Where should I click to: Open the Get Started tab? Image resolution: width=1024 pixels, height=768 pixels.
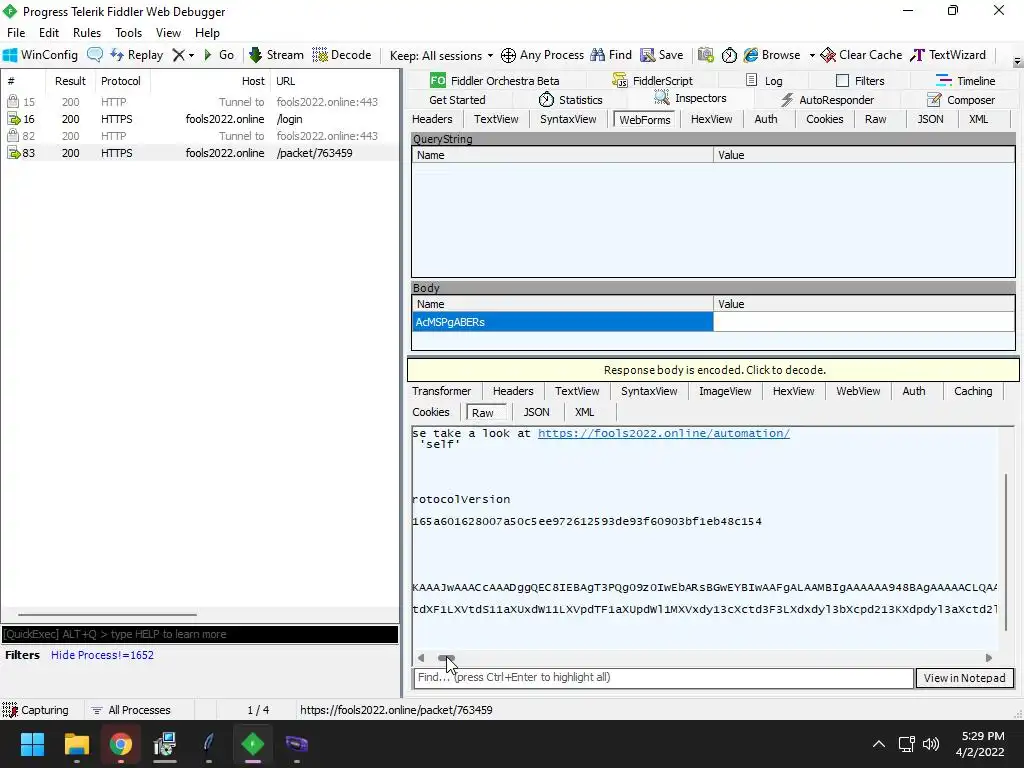click(x=457, y=100)
